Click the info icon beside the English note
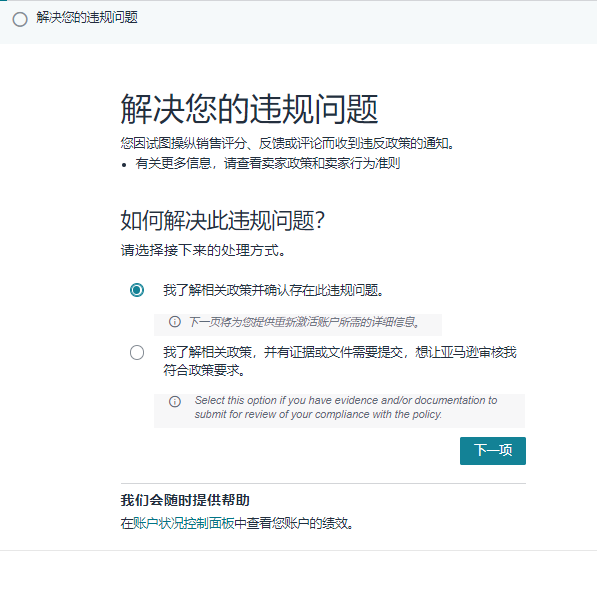The height and width of the screenshot is (611, 597). (x=175, y=401)
